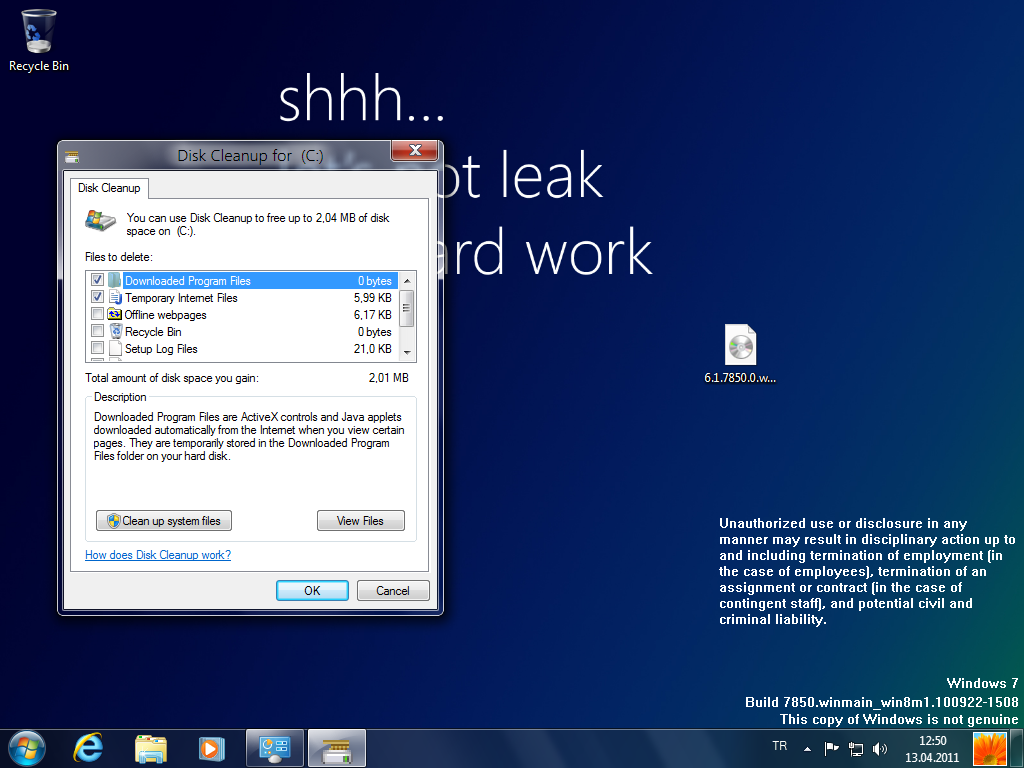
Task: Uncheck Downloaded Program Files
Action: (x=97, y=280)
